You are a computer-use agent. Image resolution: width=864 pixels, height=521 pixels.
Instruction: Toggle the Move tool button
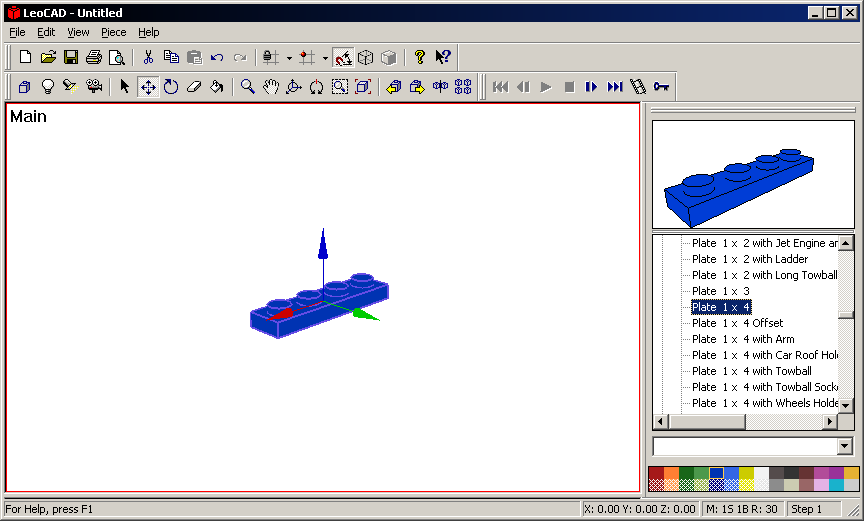(x=148, y=87)
